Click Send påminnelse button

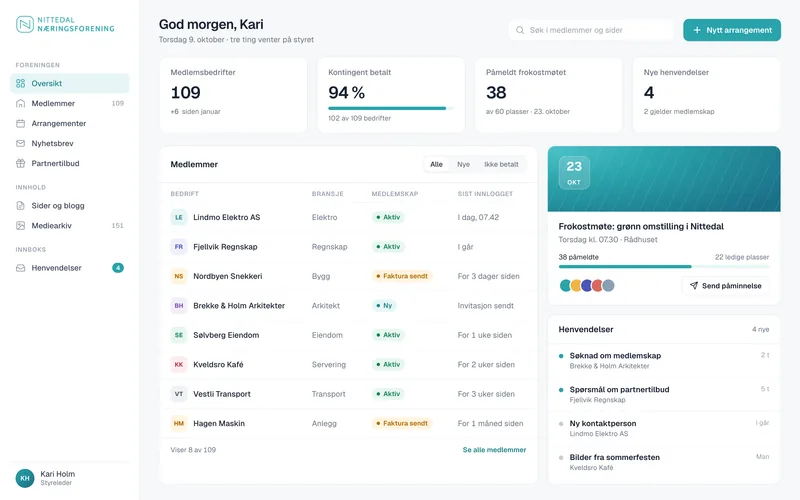(x=726, y=286)
